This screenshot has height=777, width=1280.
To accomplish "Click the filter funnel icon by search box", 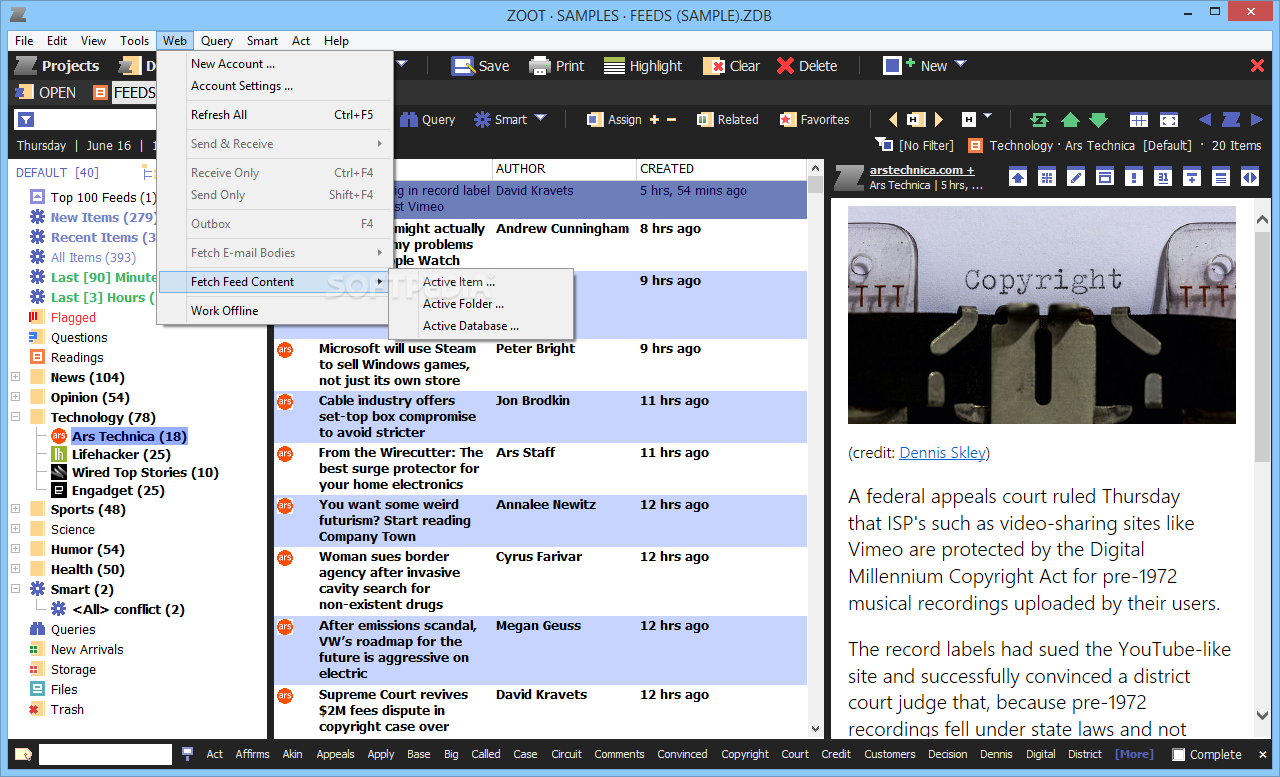I will click(x=26, y=119).
